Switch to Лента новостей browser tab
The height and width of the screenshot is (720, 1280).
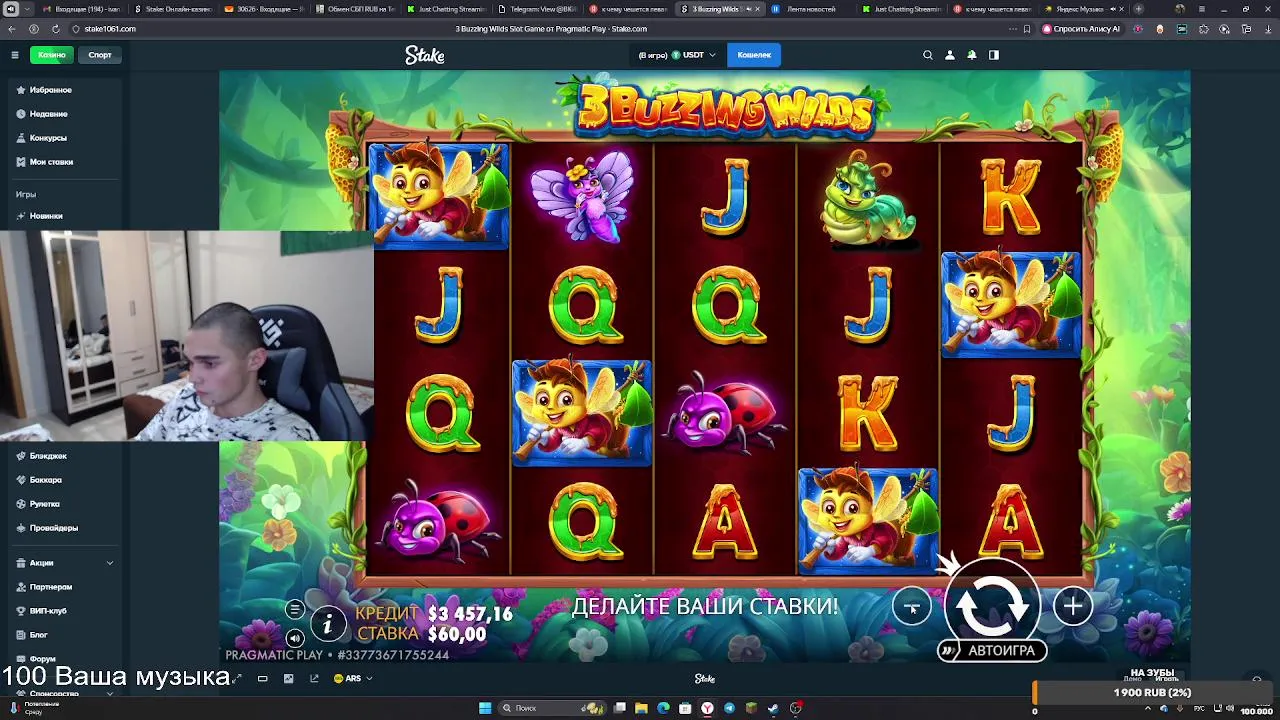coord(810,9)
